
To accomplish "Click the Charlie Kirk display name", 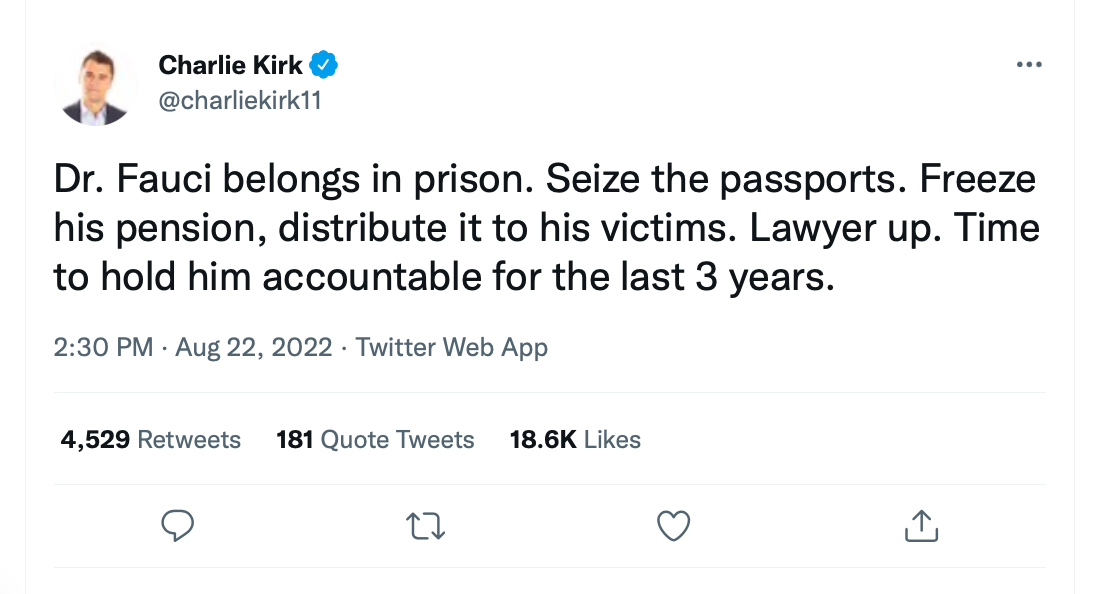I will tap(231, 66).
